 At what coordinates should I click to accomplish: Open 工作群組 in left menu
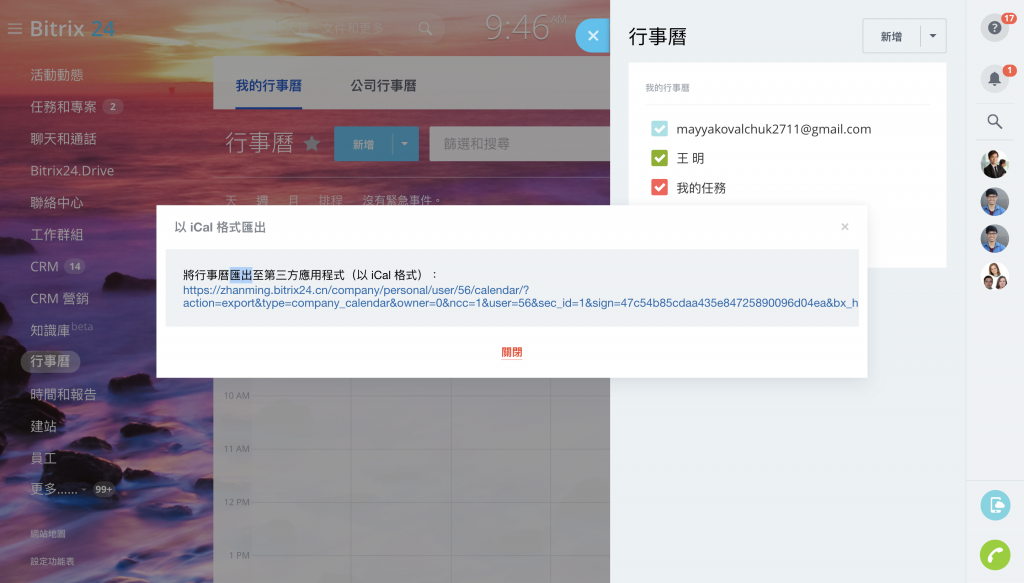point(57,234)
